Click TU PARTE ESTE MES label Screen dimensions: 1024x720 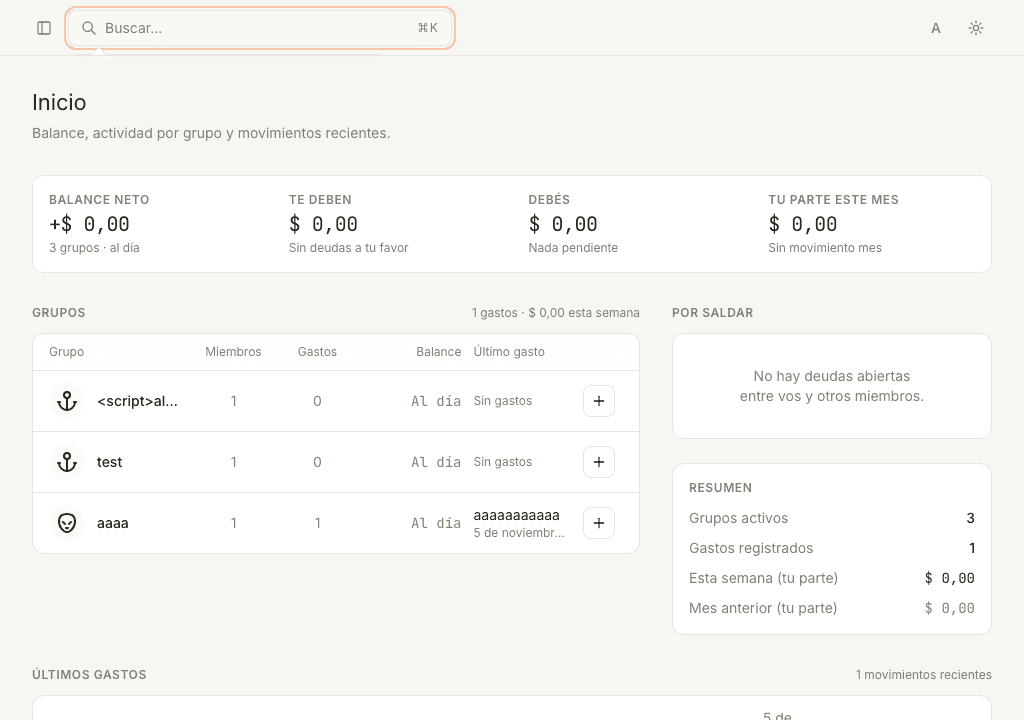(x=833, y=199)
